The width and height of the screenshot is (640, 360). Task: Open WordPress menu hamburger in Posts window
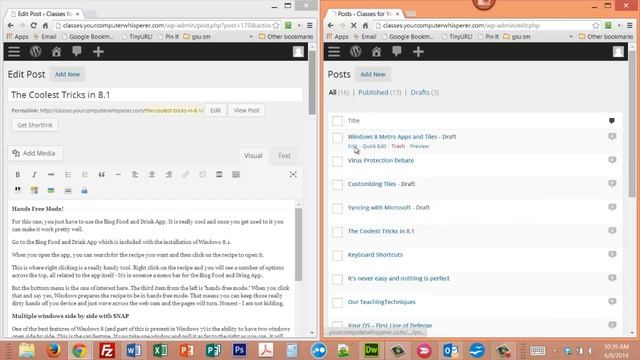pyautogui.click(x=334, y=51)
